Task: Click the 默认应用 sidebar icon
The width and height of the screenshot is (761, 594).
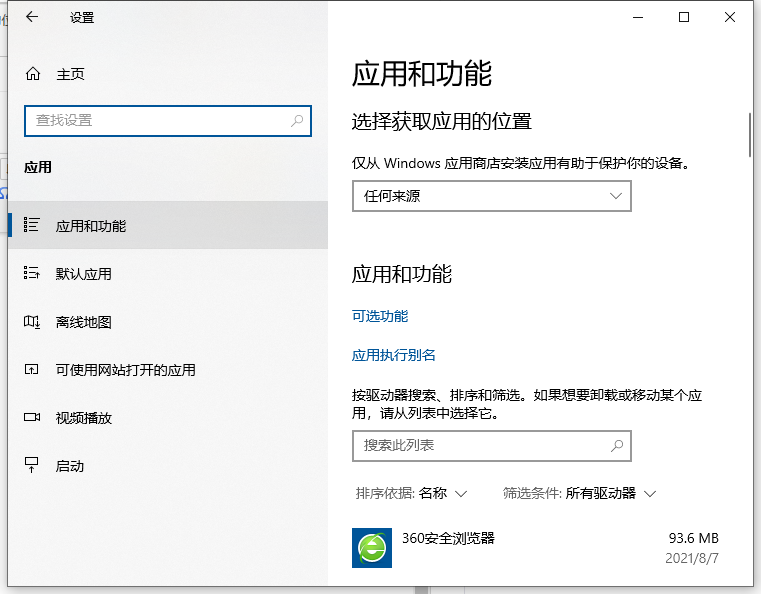Action: [32, 274]
